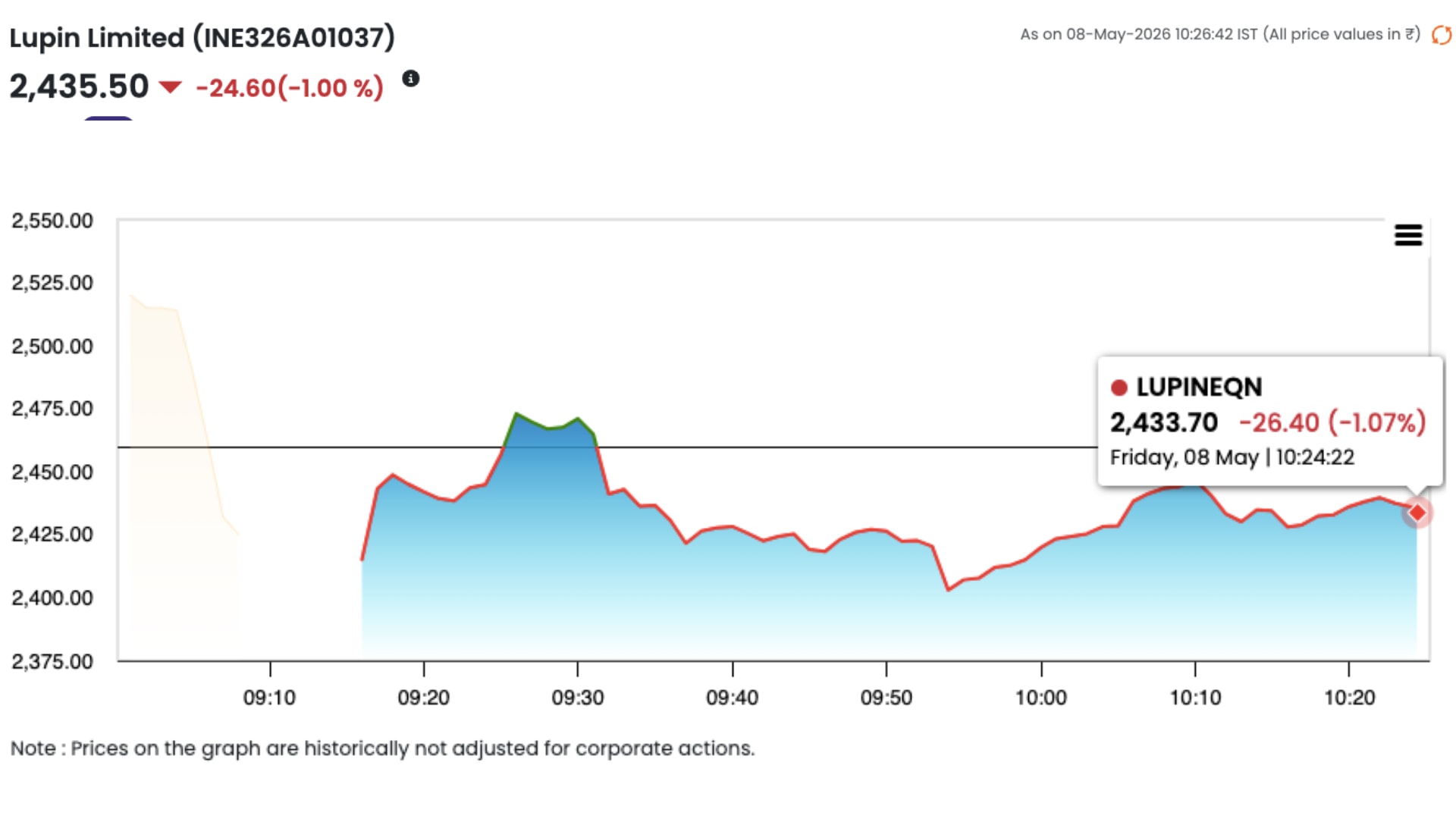Click the 2,500.00 y-axis label
This screenshot has height=819, width=1456.
[x=52, y=347]
